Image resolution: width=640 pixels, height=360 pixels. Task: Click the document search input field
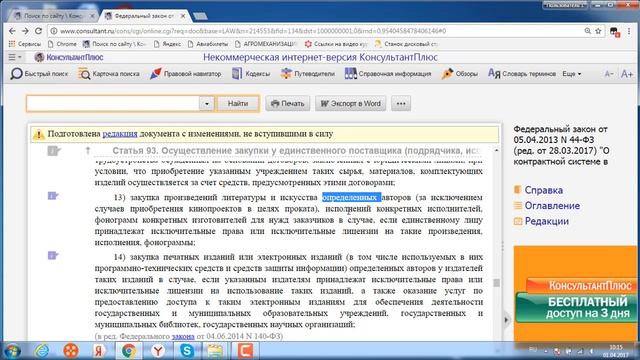(113, 104)
